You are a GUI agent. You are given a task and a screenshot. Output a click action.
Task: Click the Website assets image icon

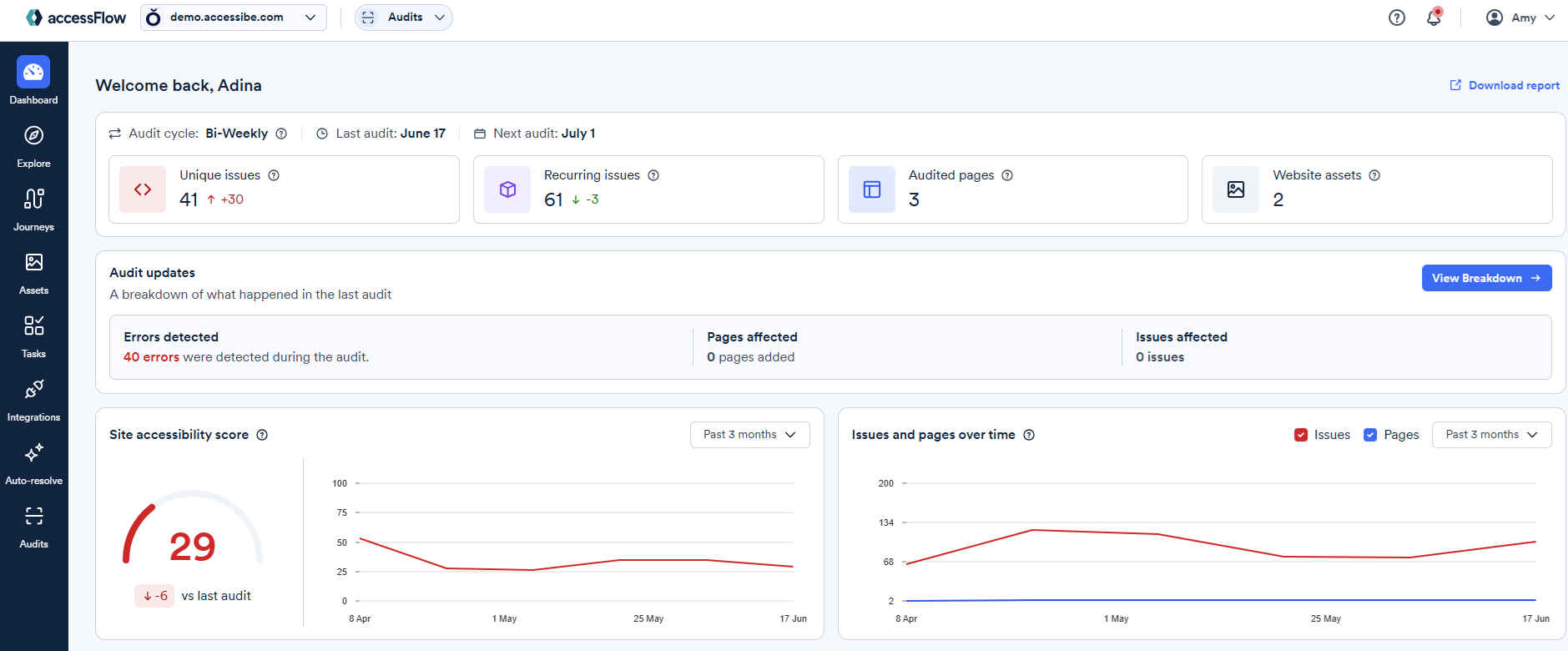[x=1236, y=189]
